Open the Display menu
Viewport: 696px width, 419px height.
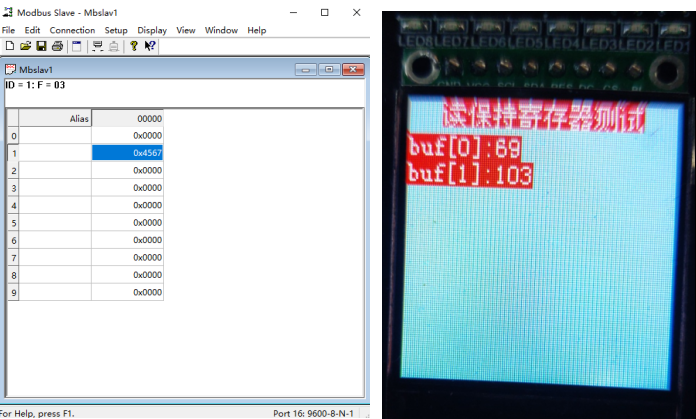click(152, 30)
